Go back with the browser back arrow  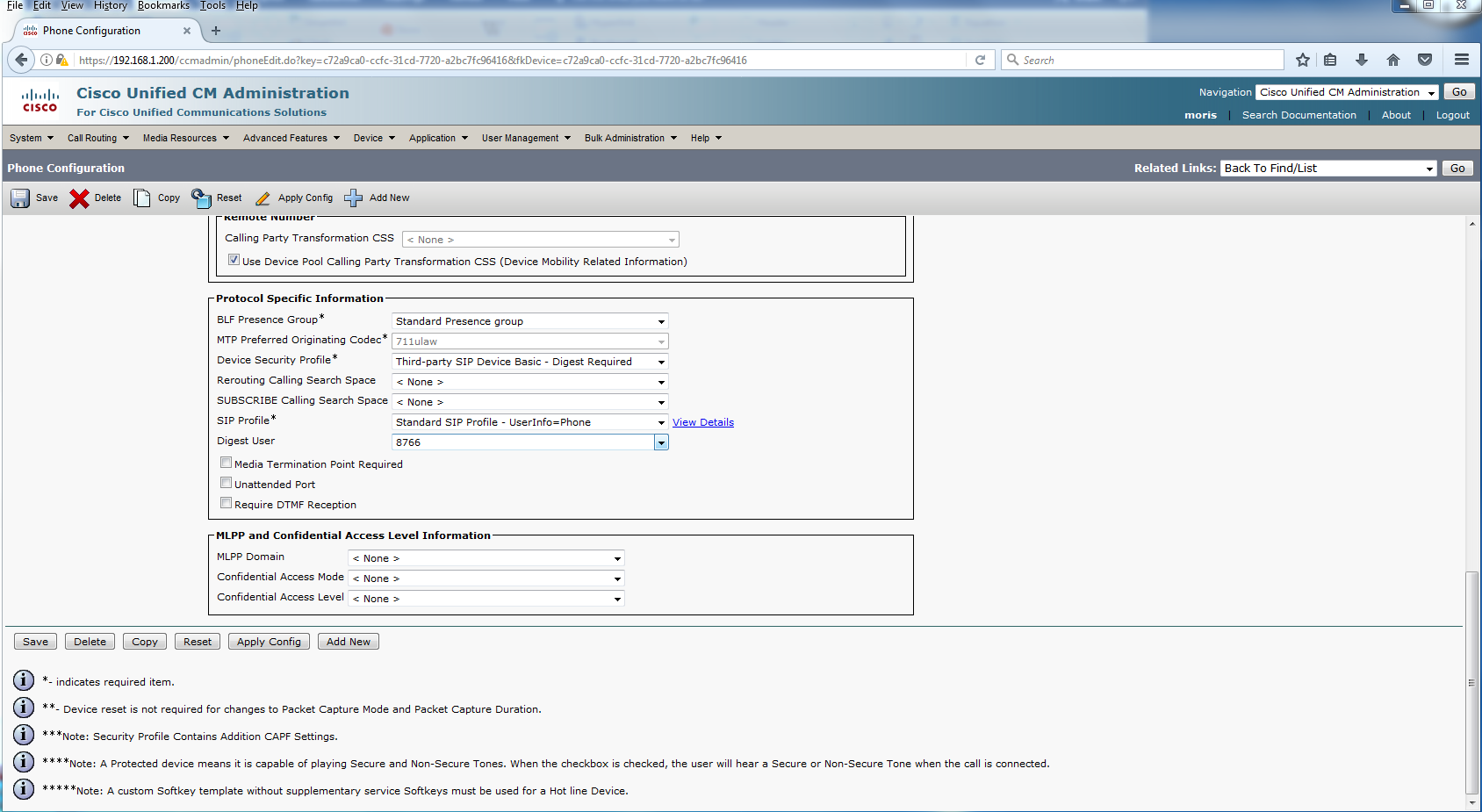pyautogui.click(x=22, y=60)
